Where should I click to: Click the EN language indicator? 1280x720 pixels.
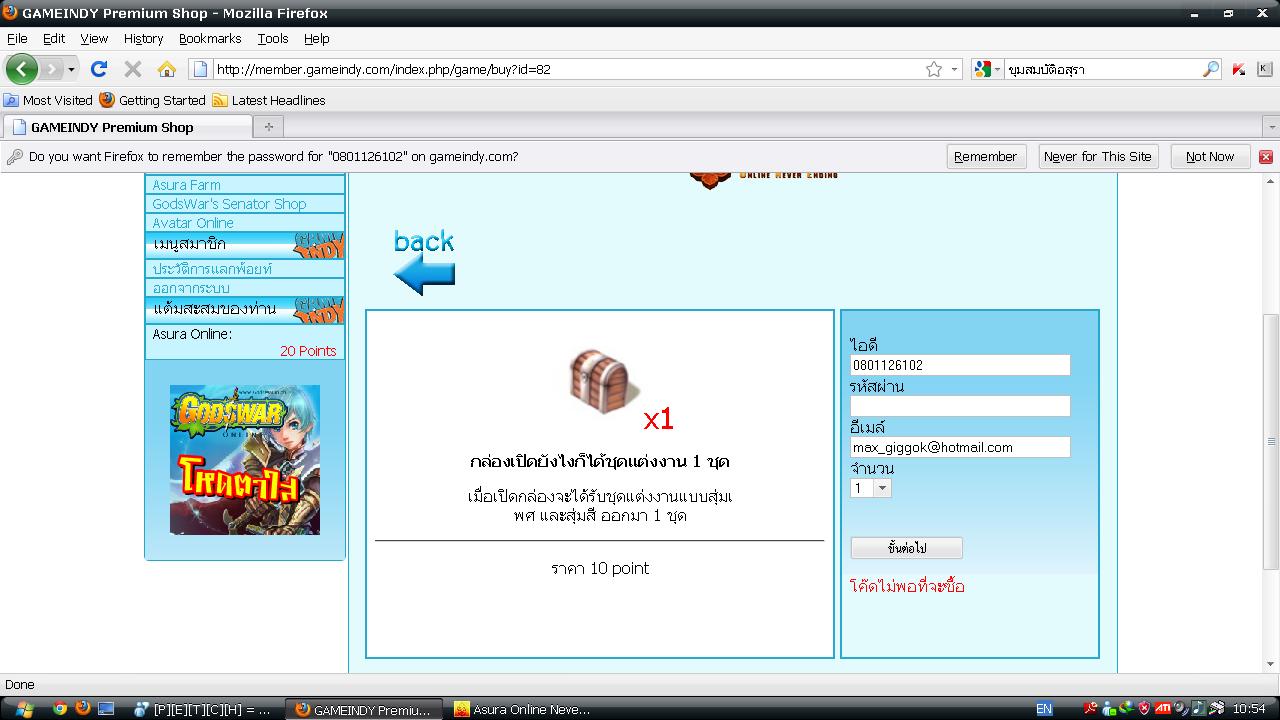pos(1044,709)
